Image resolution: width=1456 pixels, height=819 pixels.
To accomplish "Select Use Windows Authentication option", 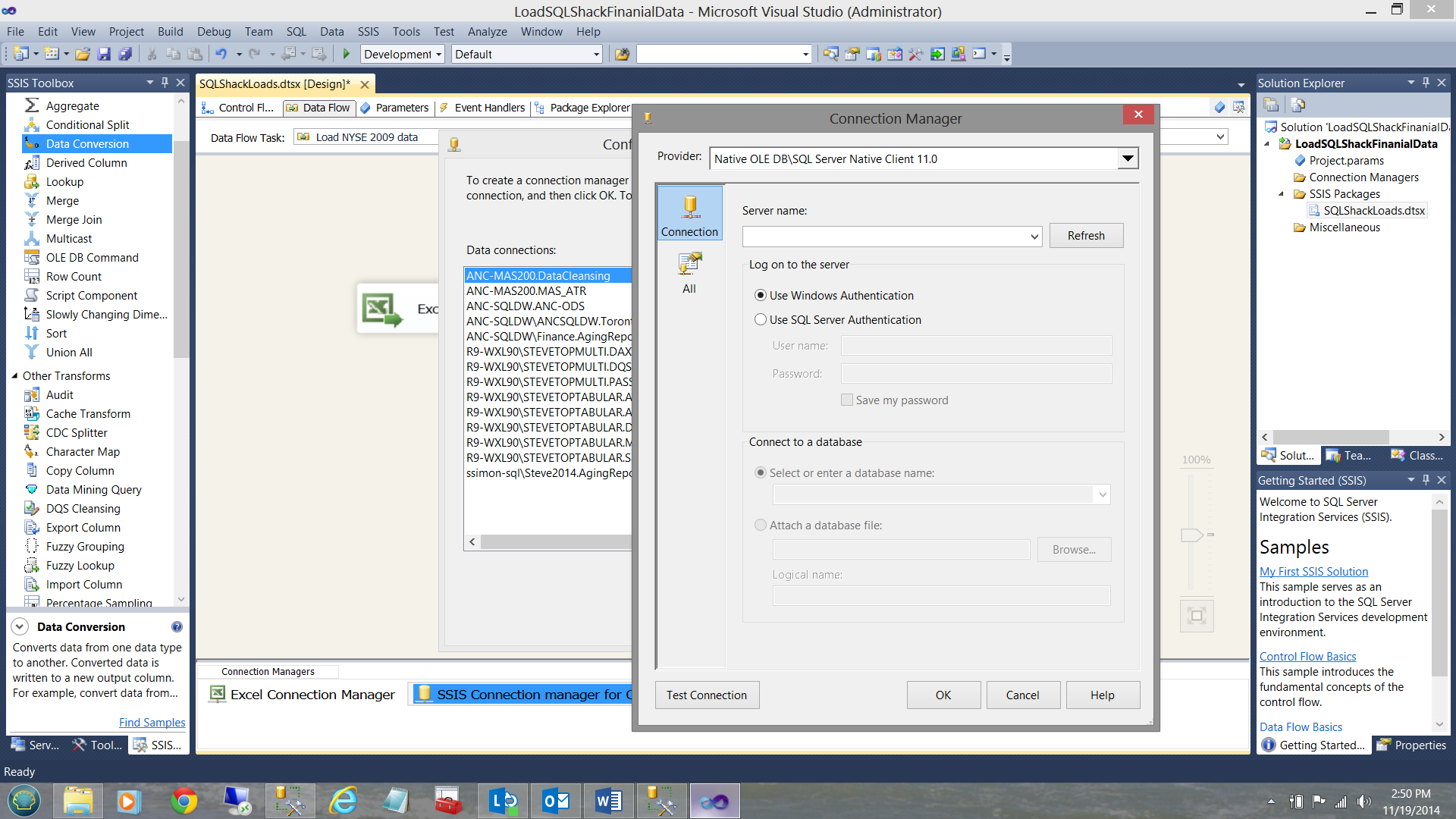I will [761, 296].
